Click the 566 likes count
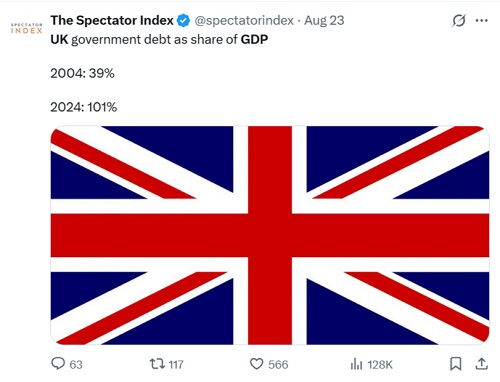 [x=278, y=364]
